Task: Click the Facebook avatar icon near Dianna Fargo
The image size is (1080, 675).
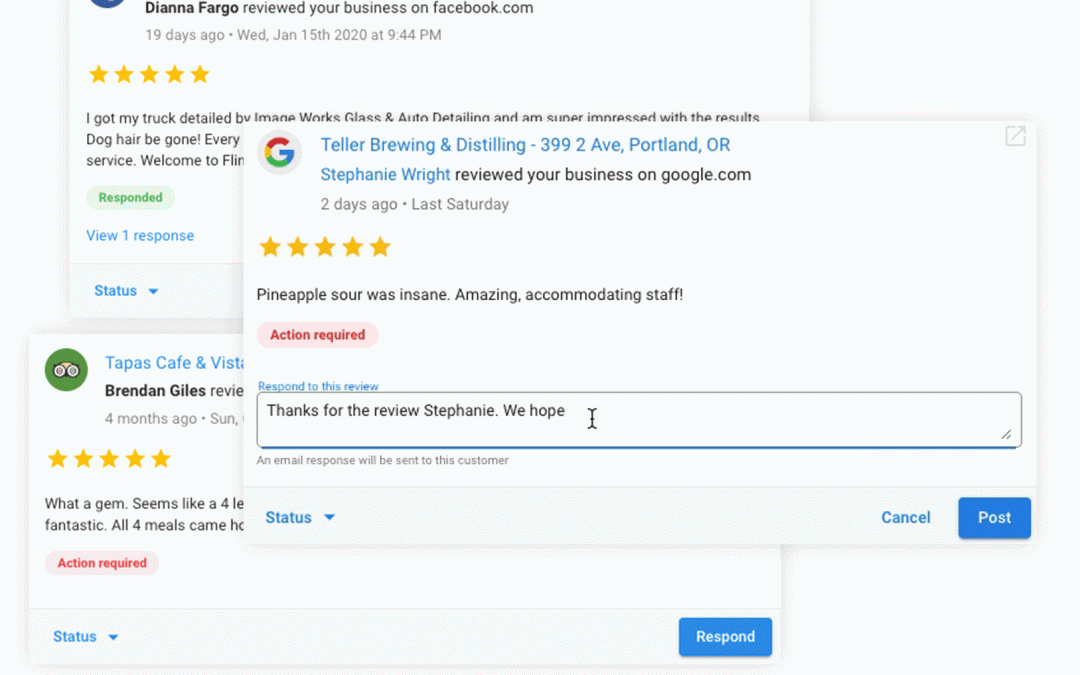Action: click(108, 3)
